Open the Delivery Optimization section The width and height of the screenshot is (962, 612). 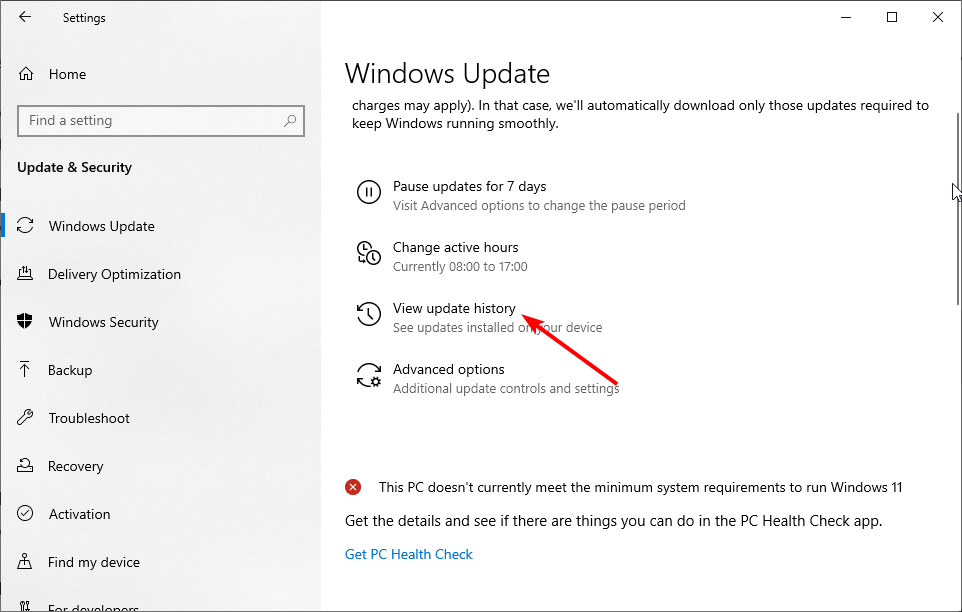pyautogui.click(x=114, y=274)
